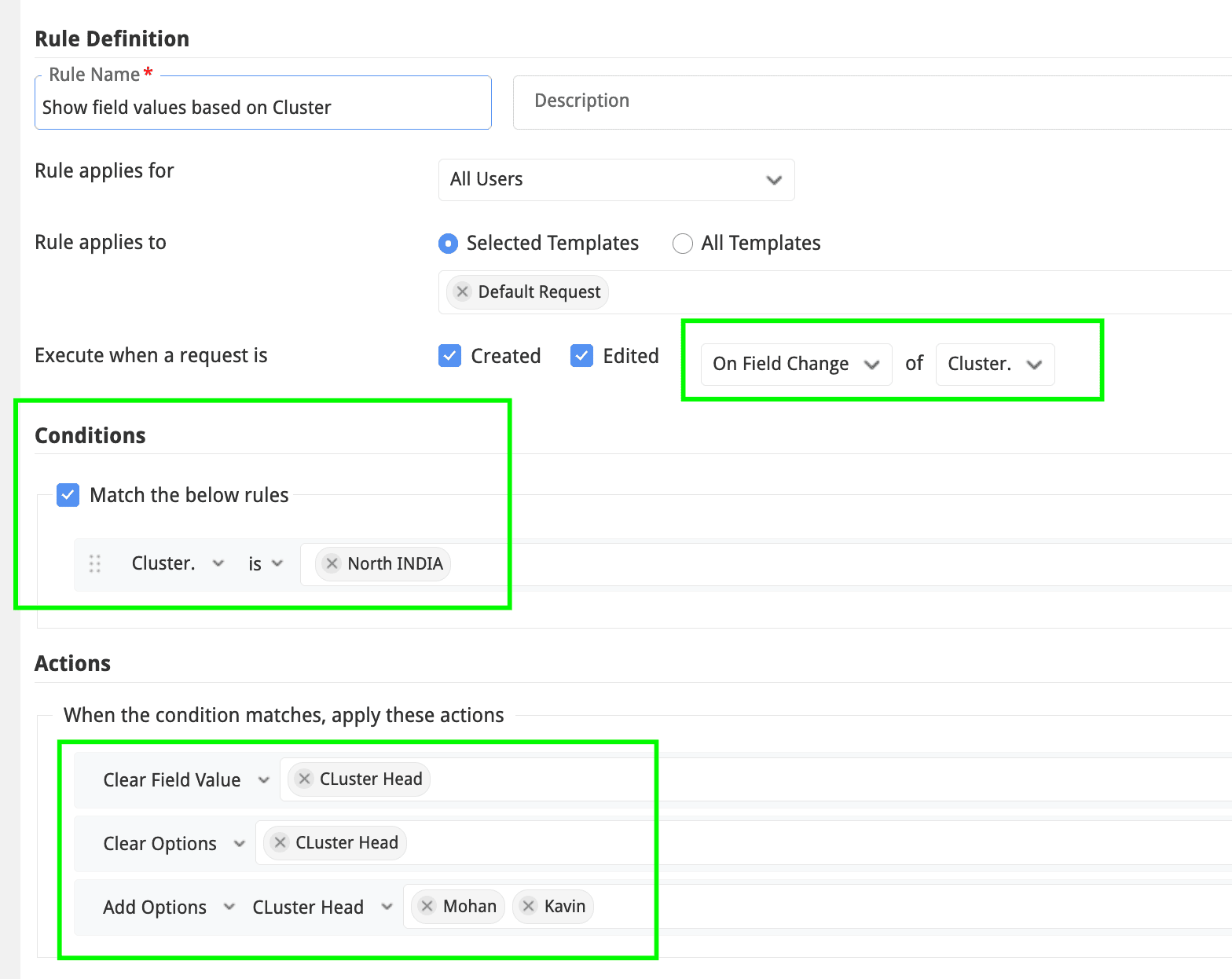The image size is (1232, 979).
Task: Expand the Cluster field dropdown after 'of'
Action: [x=994, y=364]
